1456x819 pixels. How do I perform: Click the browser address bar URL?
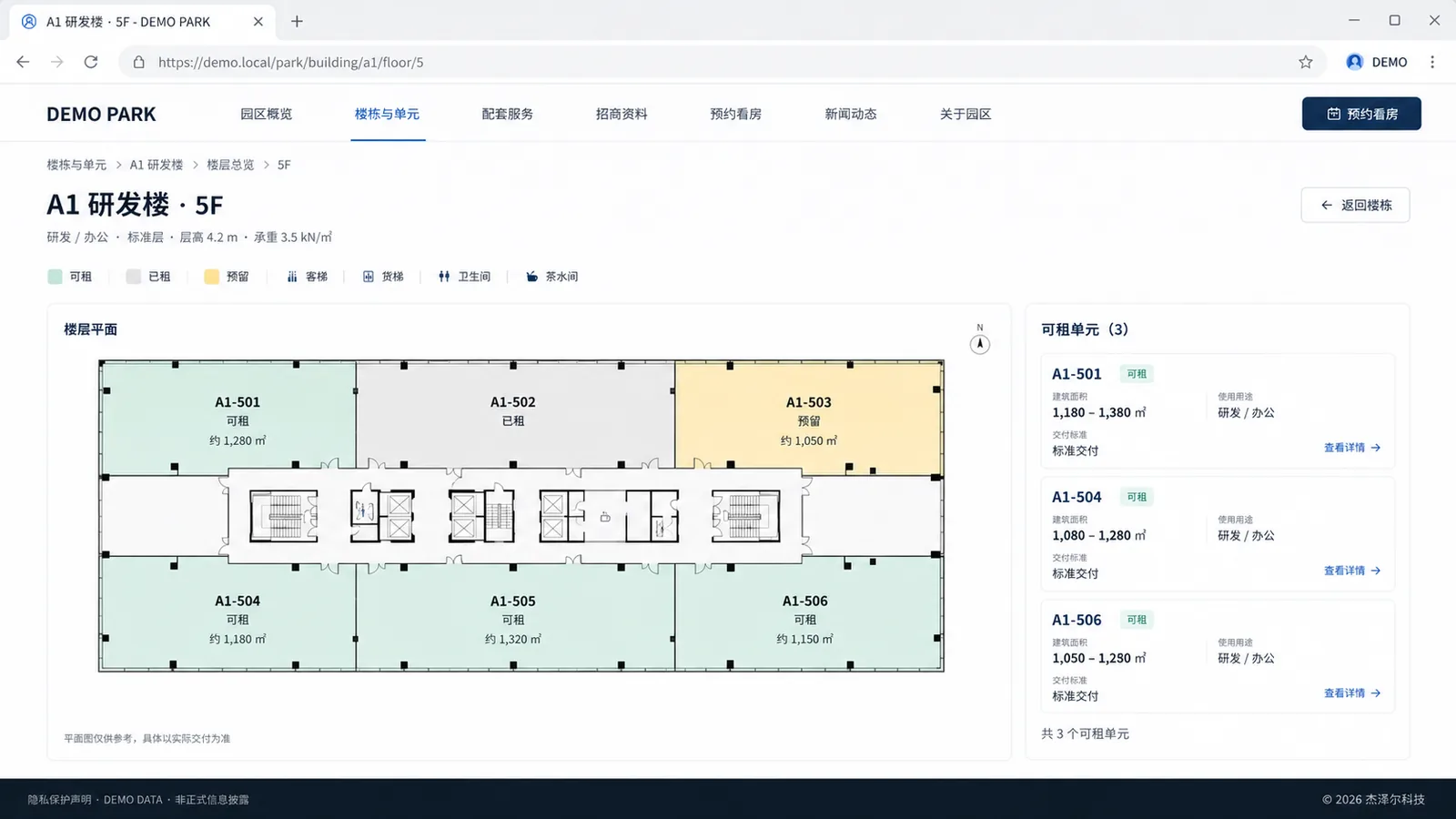[290, 62]
